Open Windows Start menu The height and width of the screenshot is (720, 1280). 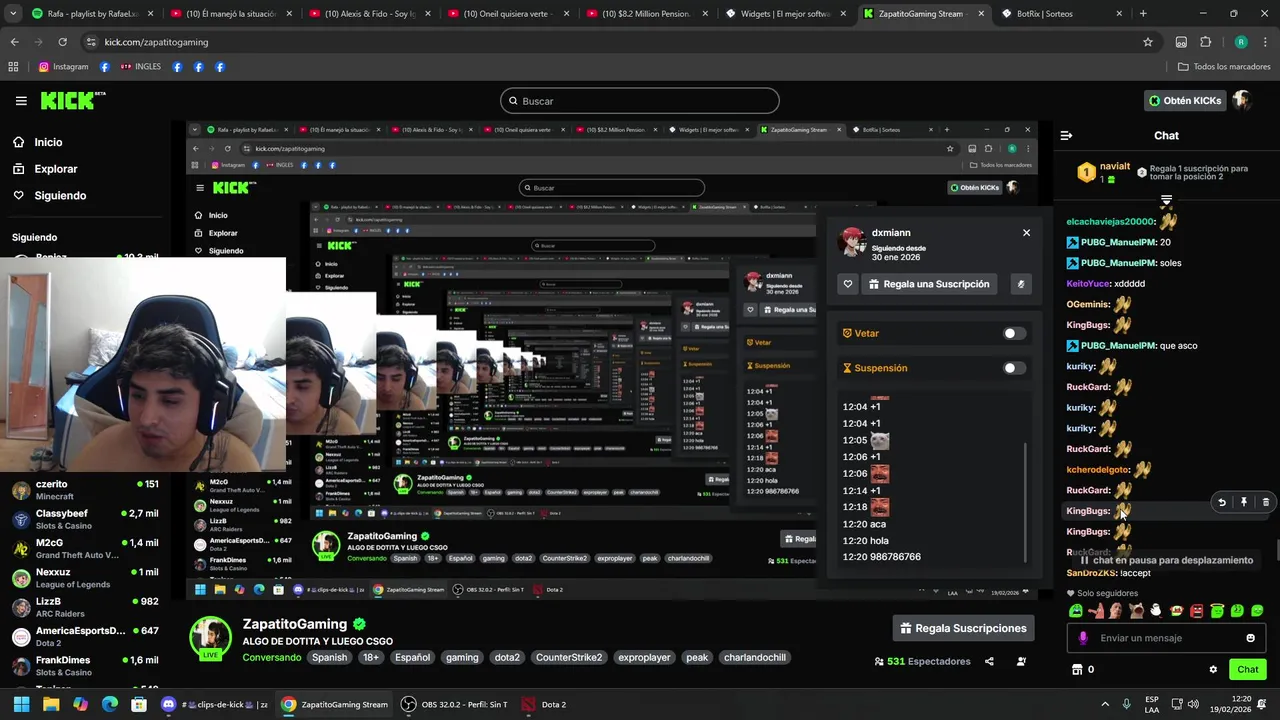tap(21, 704)
